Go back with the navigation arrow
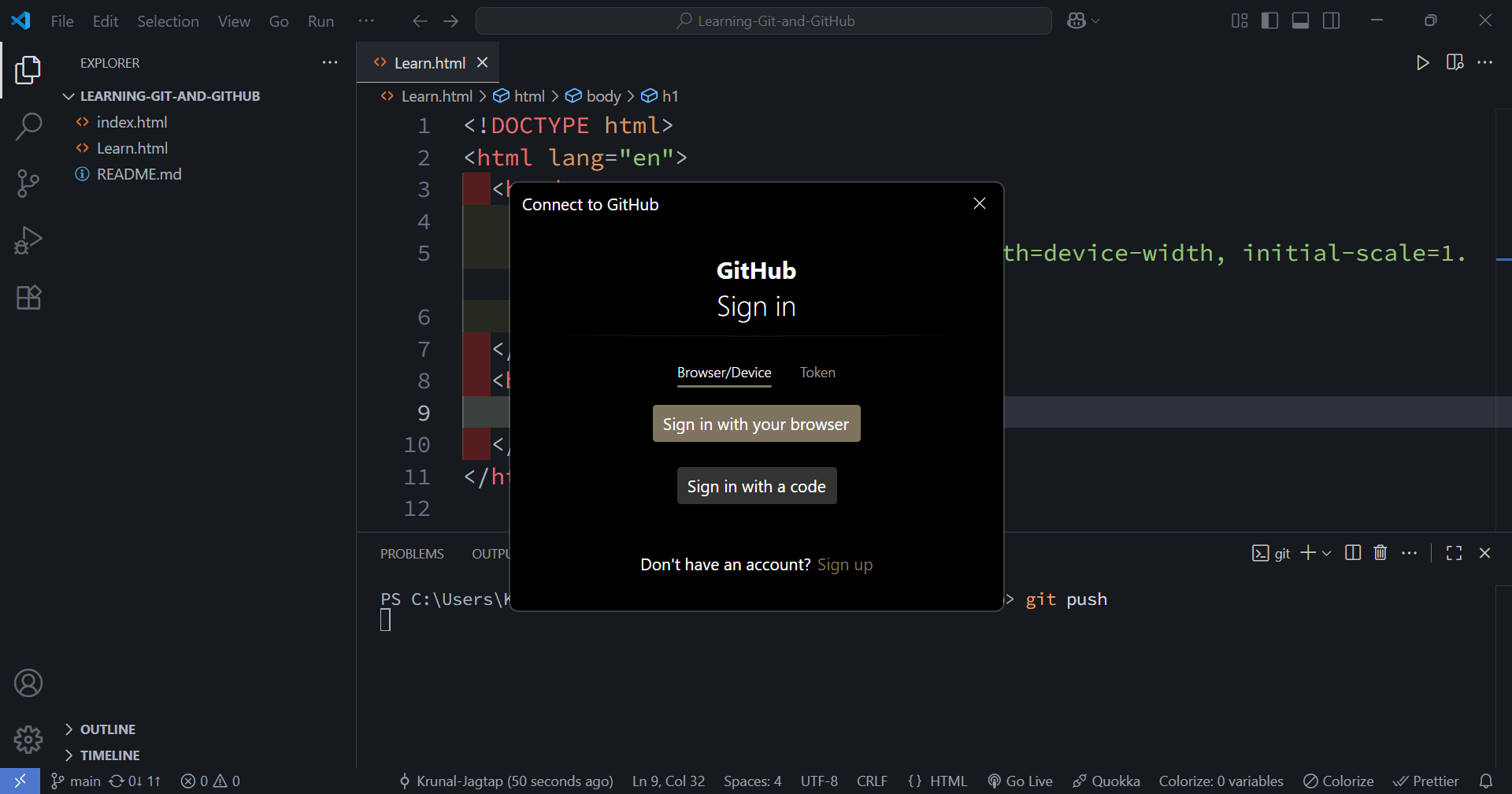 pos(420,21)
